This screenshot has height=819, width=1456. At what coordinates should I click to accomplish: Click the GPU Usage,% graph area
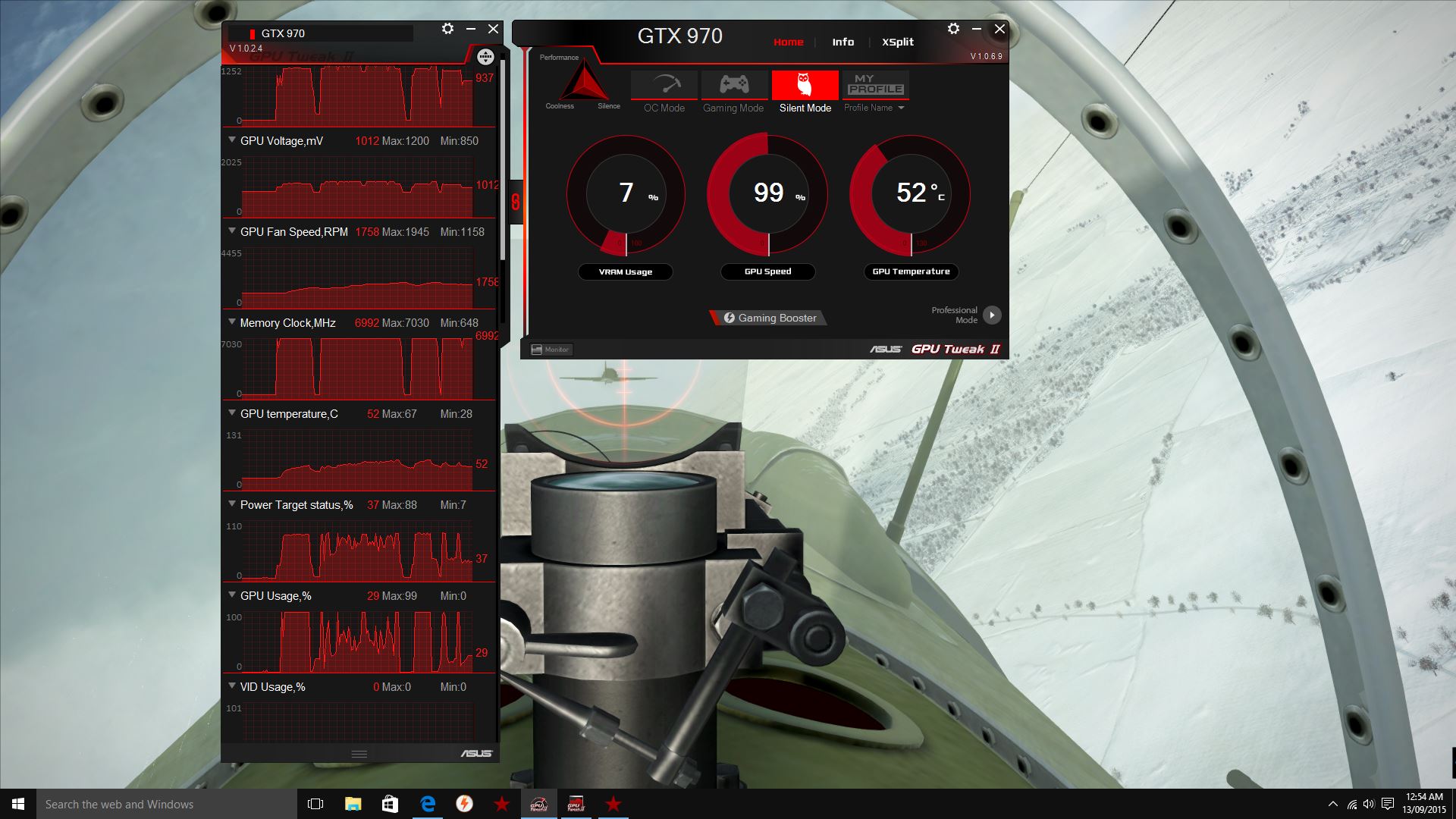pyautogui.click(x=357, y=641)
